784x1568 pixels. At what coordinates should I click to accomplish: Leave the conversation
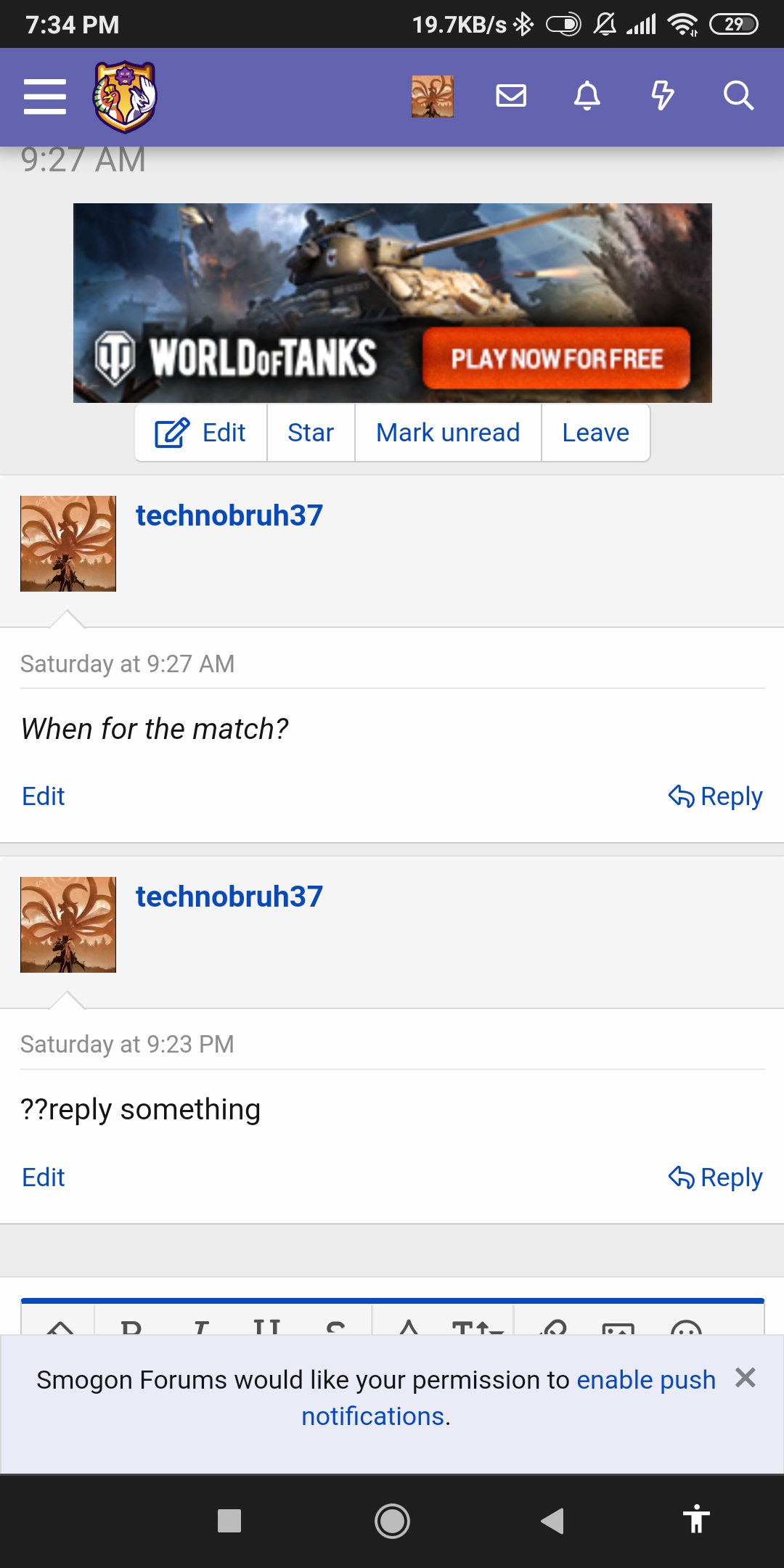[x=595, y=433]
